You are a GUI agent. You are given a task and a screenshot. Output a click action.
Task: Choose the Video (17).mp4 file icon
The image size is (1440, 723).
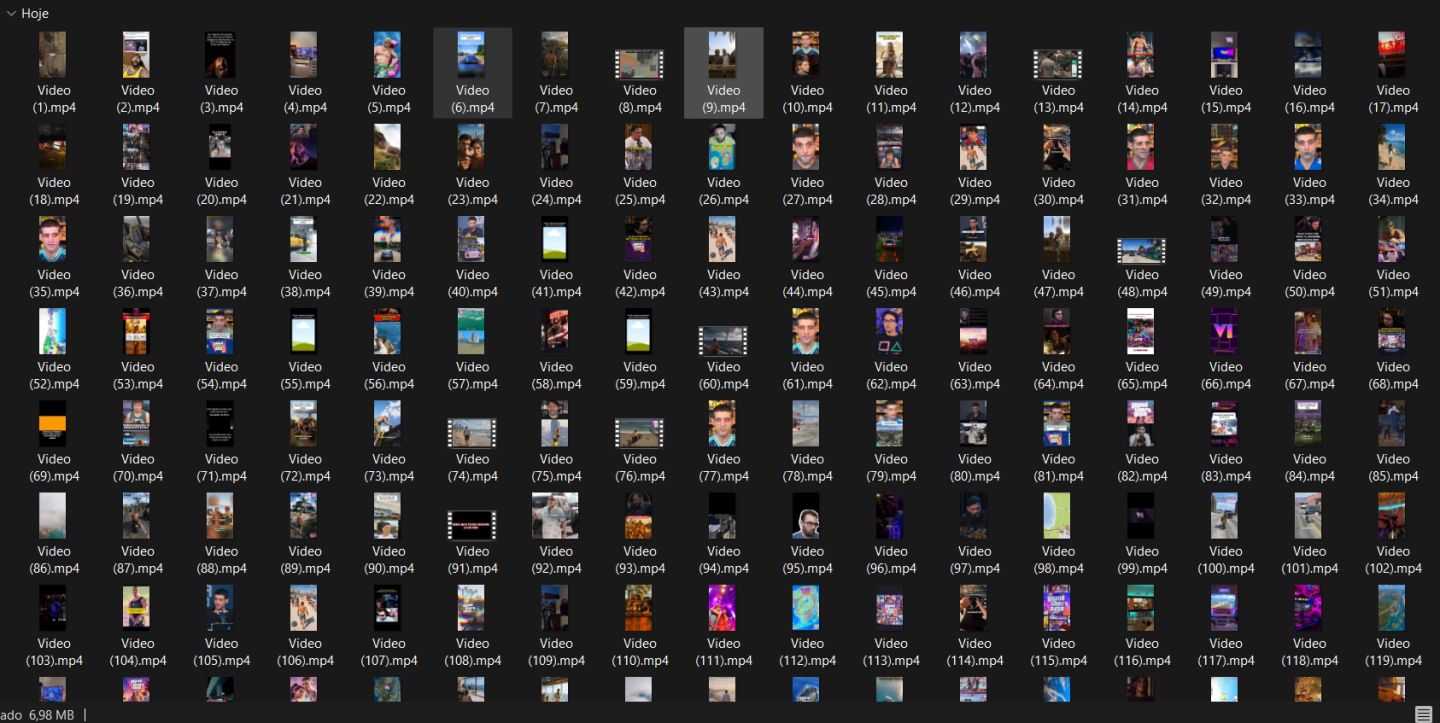1392,54
